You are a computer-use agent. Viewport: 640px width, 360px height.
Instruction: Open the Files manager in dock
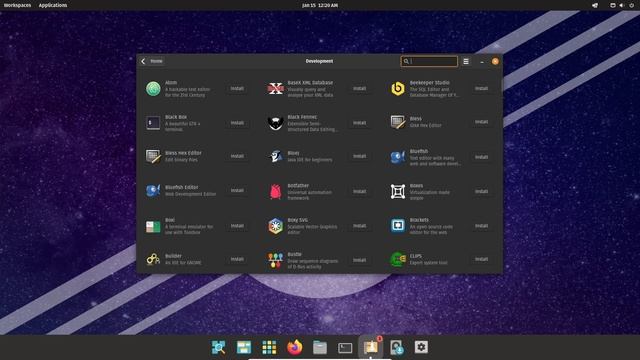pyautogui.click(x=320, y=347)
